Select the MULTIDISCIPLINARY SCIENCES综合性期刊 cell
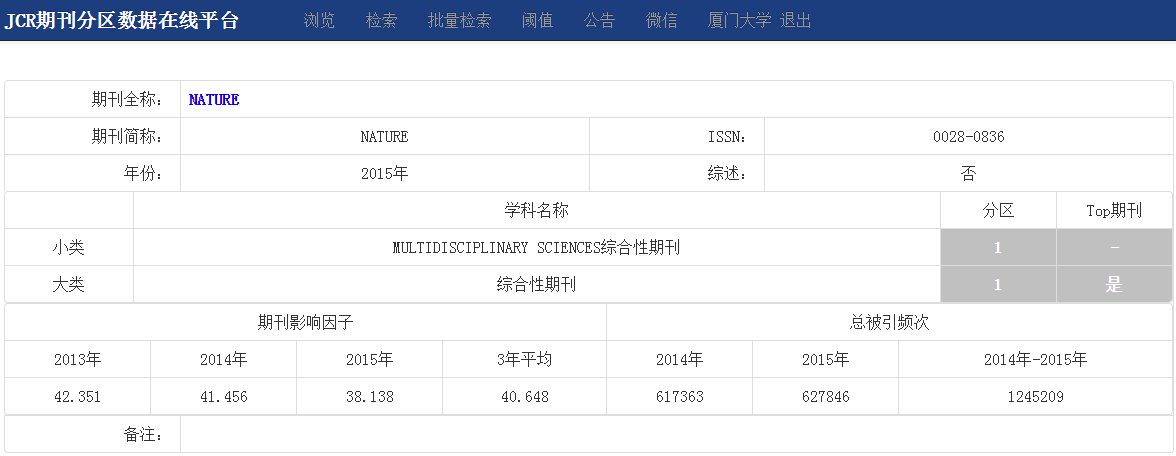 tap(536, 248)
